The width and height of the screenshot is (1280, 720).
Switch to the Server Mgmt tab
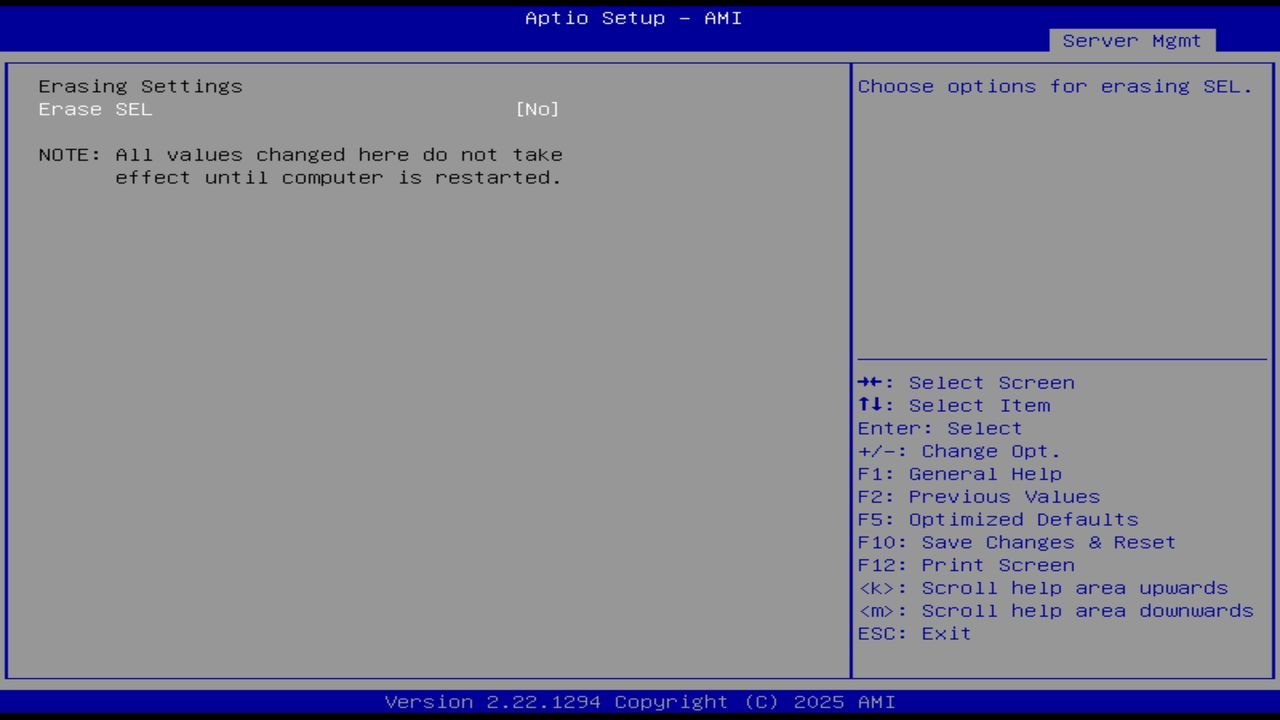[1131, 41]
